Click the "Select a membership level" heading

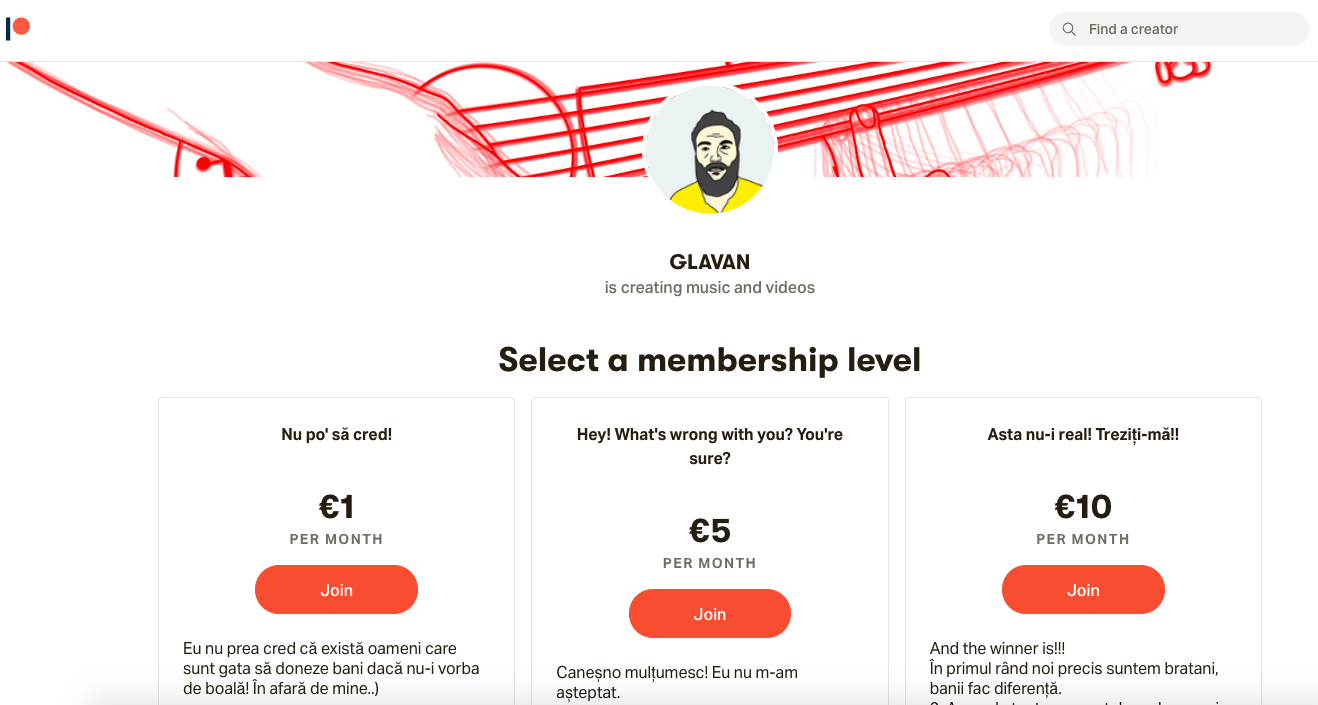pyautogui.click(x=709, y=360)
